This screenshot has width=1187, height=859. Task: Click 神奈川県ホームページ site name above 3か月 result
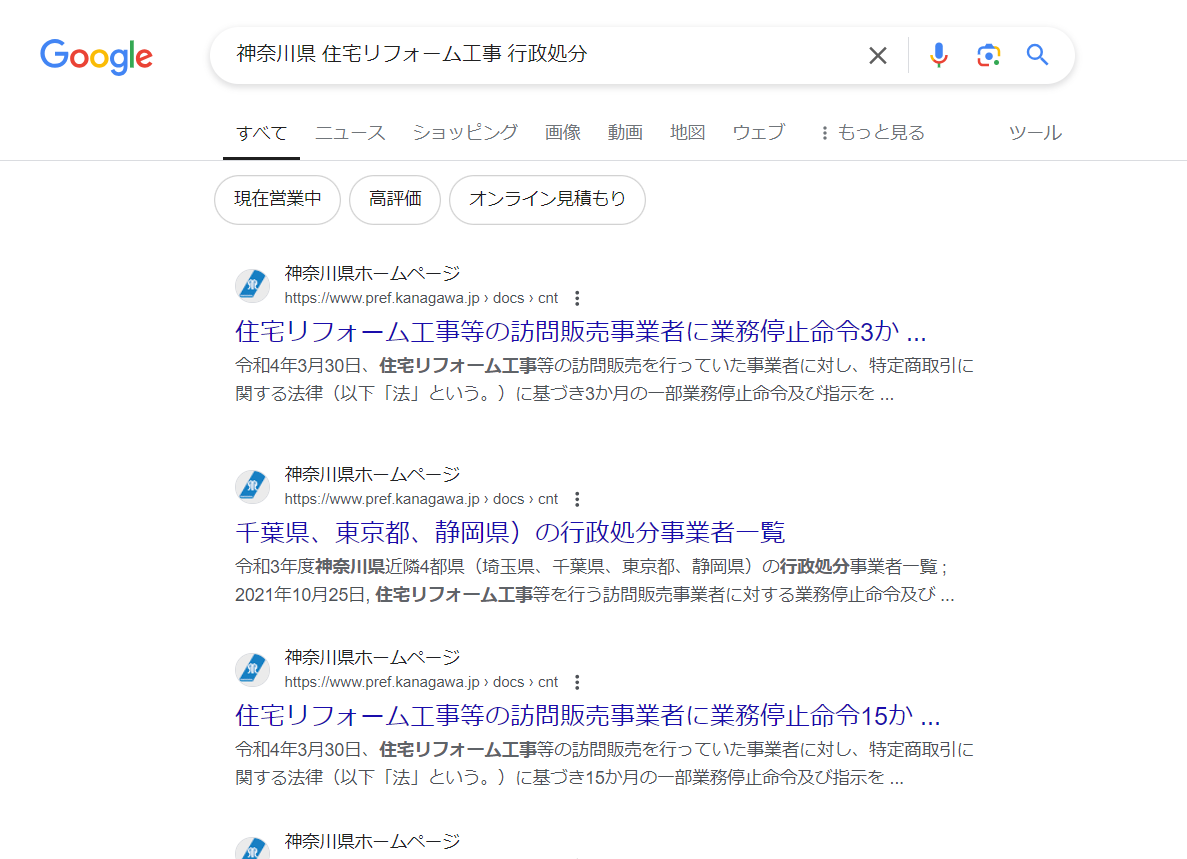372,273
